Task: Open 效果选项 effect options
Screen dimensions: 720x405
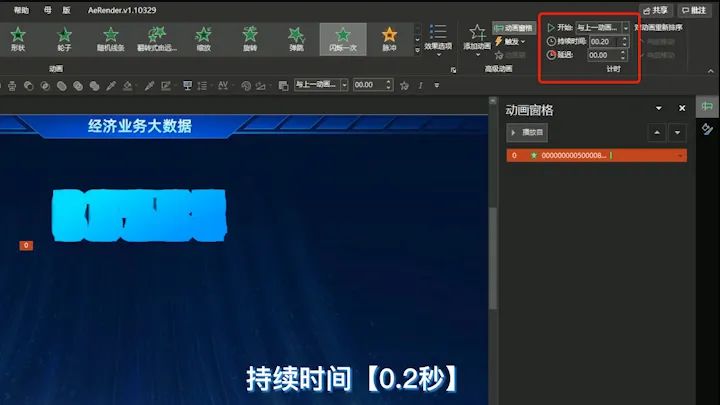Action: point(438,40)
